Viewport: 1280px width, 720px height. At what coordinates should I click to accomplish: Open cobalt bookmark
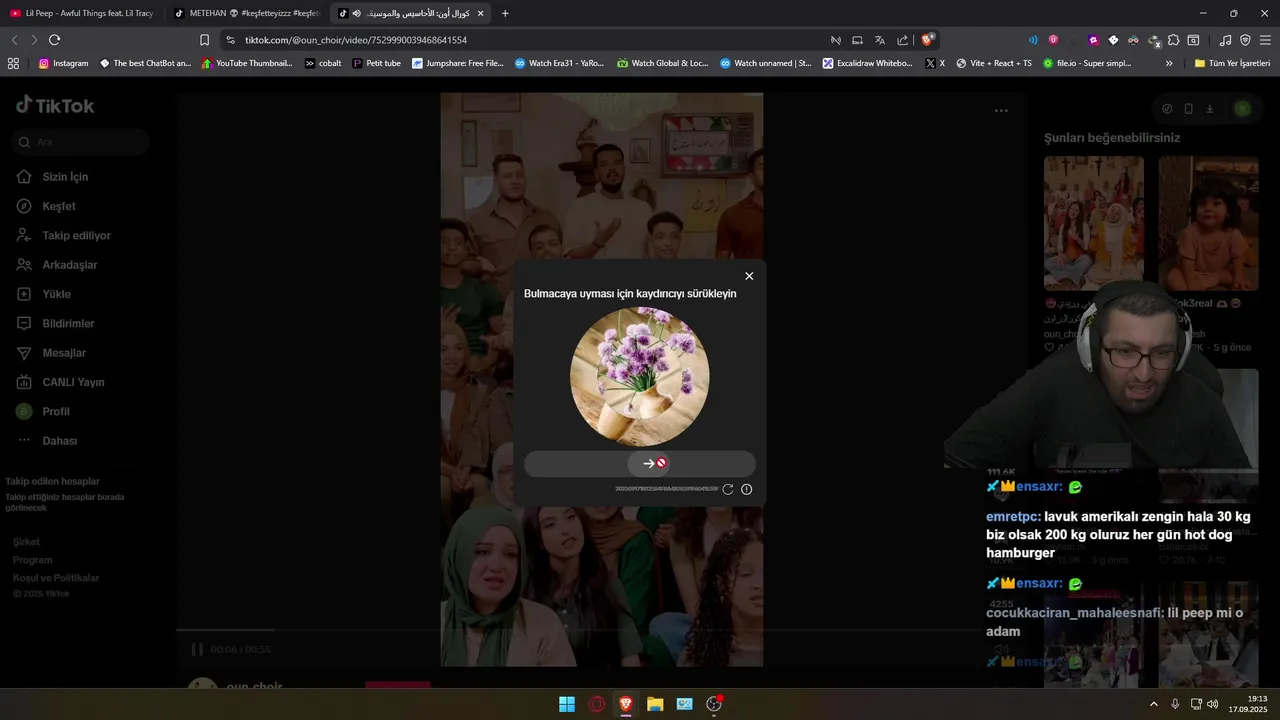(323, 63)
